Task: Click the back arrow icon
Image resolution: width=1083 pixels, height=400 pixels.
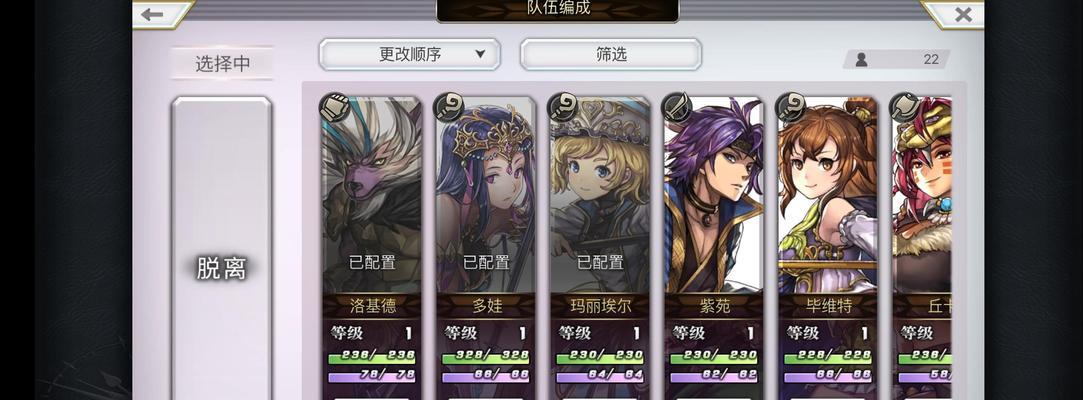Action: 152,14
